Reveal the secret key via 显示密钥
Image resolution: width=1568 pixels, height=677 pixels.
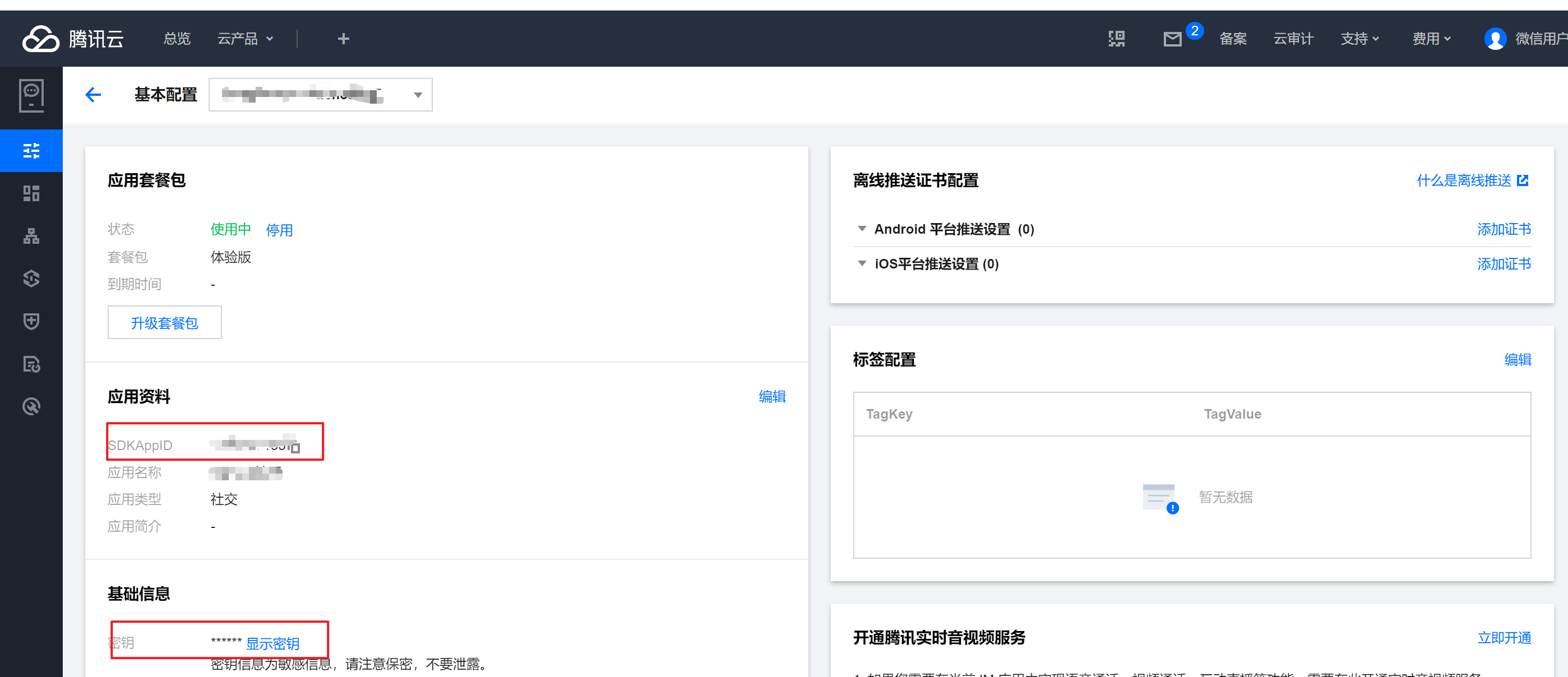click(x=272, y=643)
